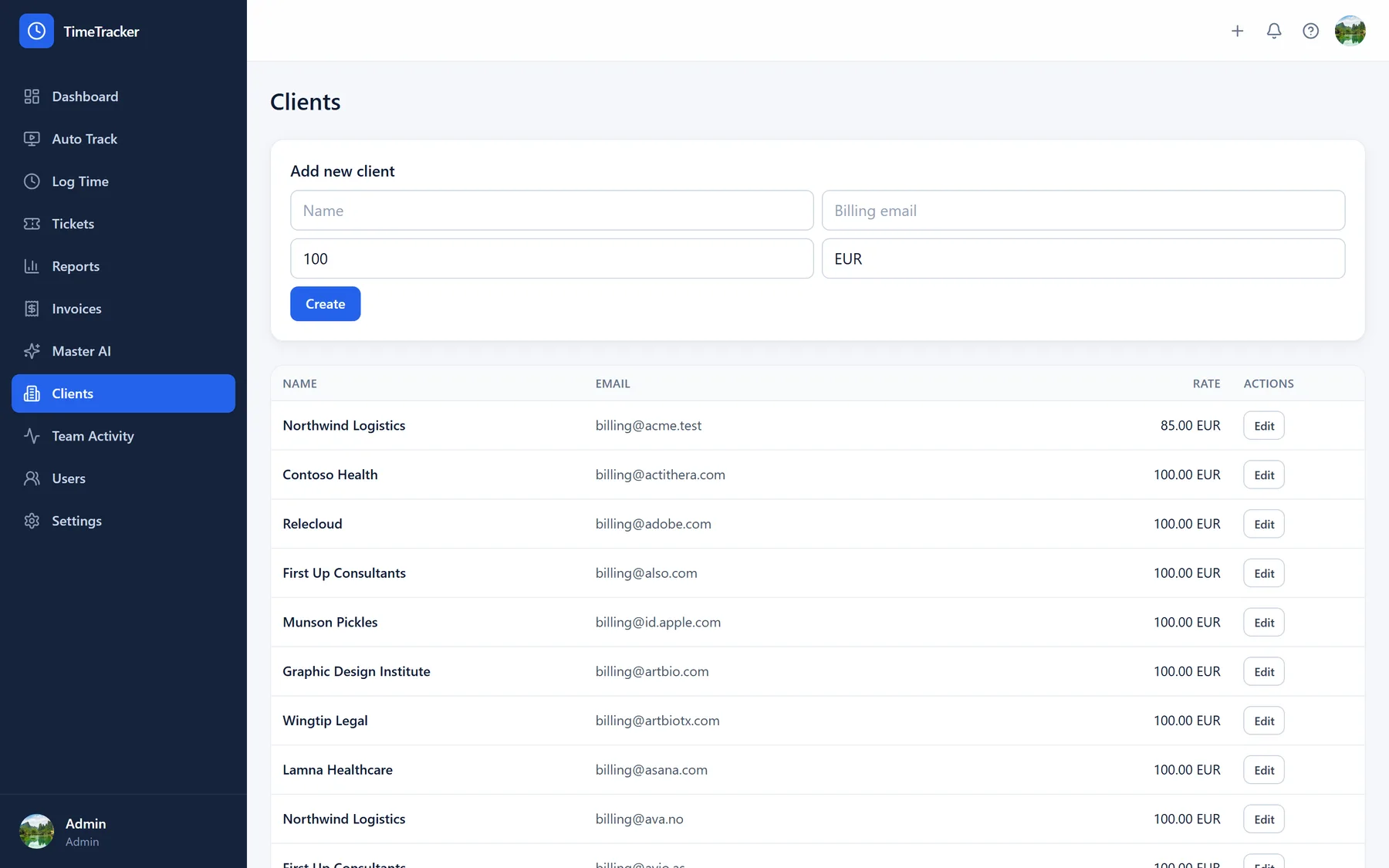Click the Munson Pickles name
Screen dimensions: 1389x868
pos(330,623)
